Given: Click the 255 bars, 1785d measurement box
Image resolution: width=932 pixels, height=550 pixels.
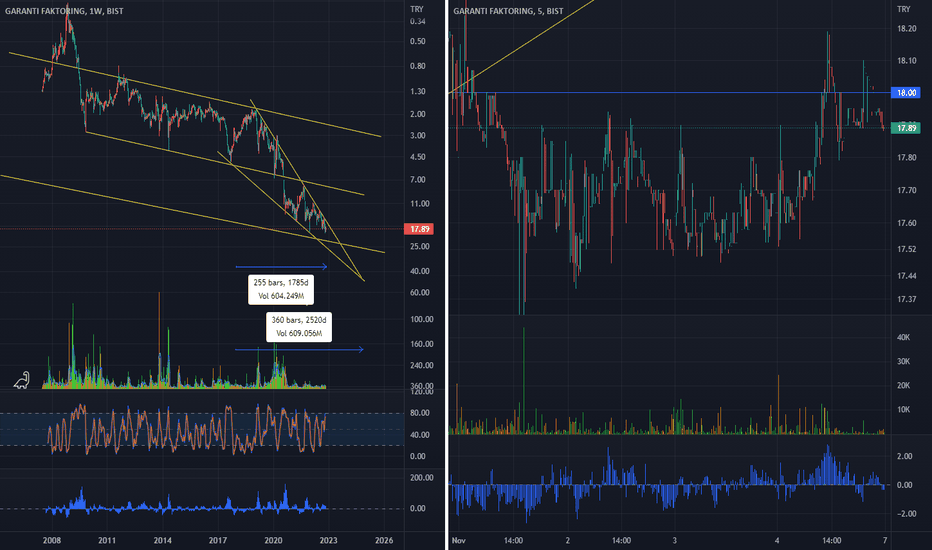Looking at the screenshot, I should 281,290.
